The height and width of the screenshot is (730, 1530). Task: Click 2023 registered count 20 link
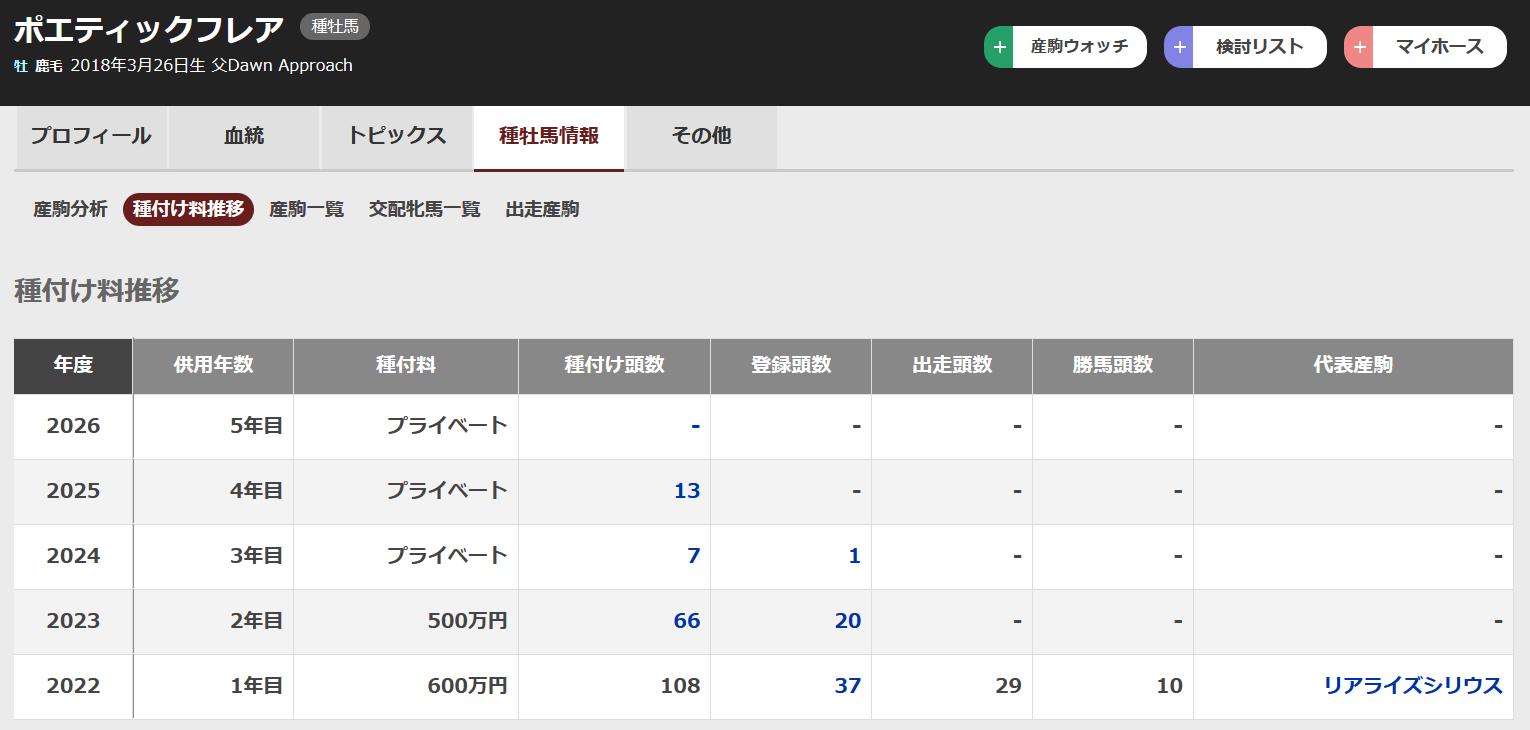click(x=847, y=621)
